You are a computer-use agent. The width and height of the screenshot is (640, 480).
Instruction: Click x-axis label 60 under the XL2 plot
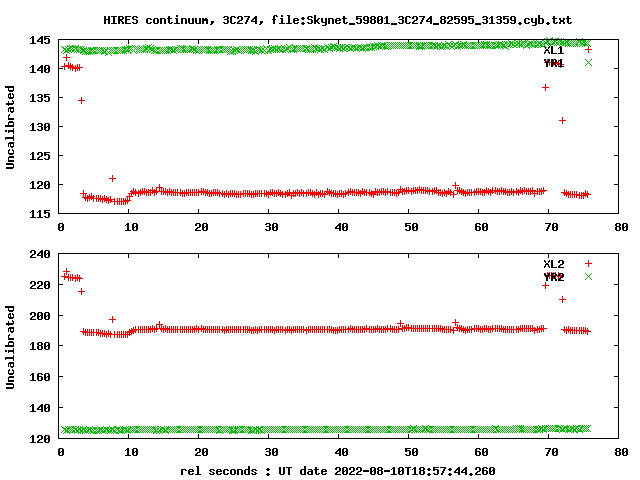pos(482,453)
